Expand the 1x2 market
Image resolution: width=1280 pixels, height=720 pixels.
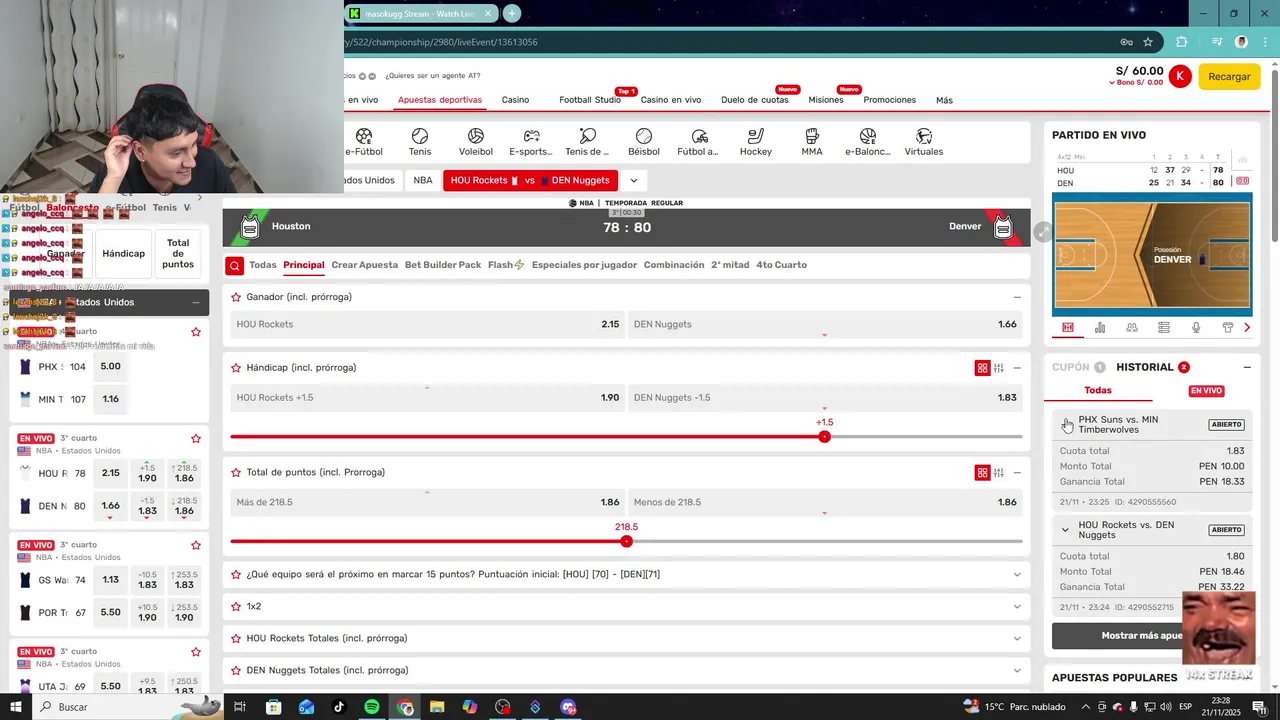pyautogui.click(x=1017, y=607)
